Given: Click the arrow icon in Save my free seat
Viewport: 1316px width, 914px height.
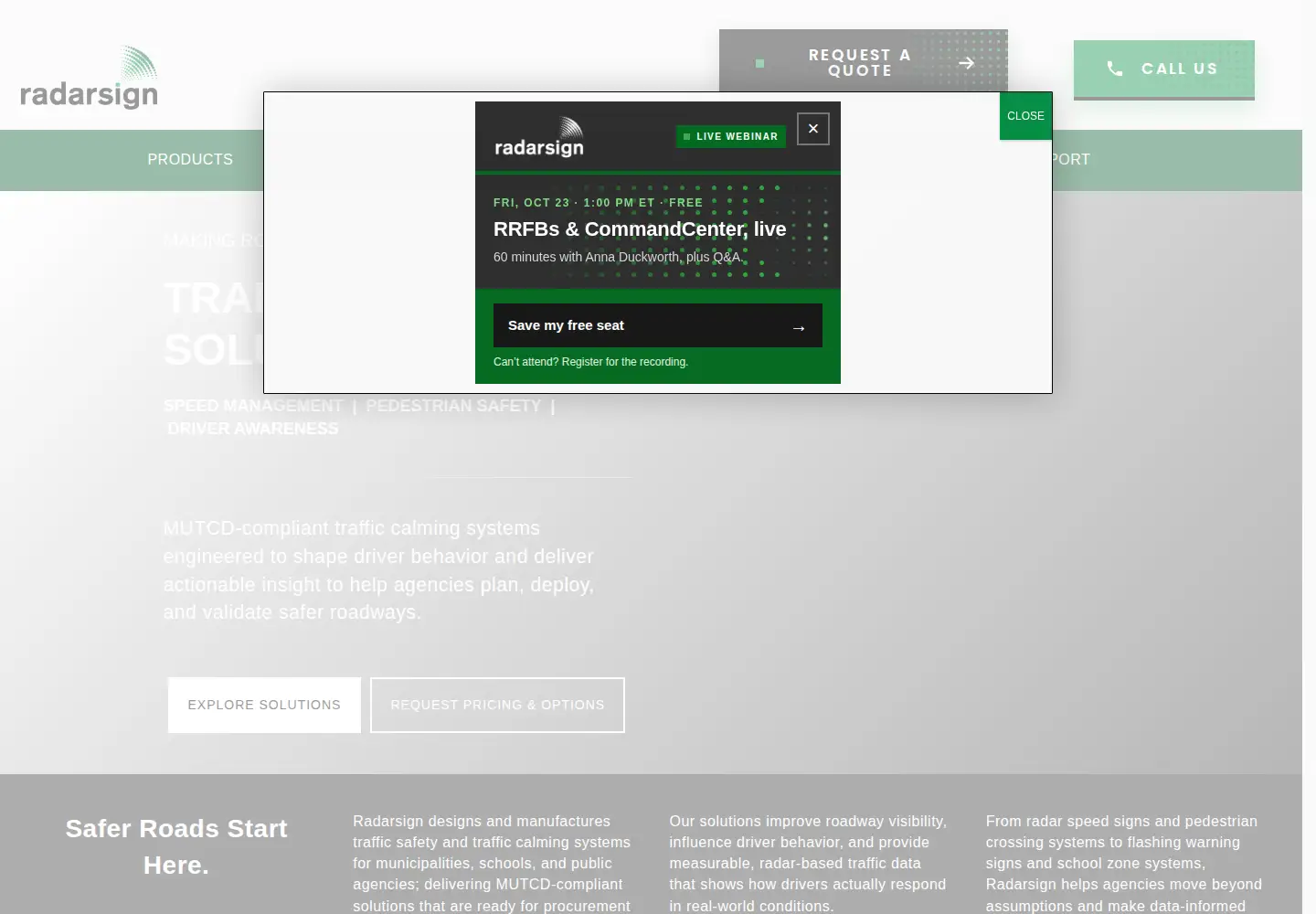Looking at the screenshot, I should pos(799,327).
